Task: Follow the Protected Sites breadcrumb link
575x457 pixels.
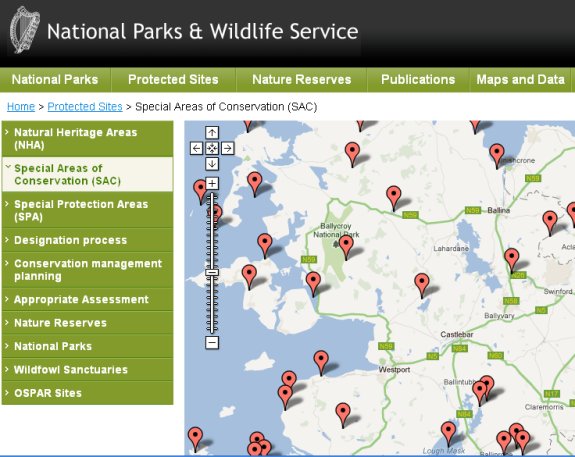Action: coord(85,107)
